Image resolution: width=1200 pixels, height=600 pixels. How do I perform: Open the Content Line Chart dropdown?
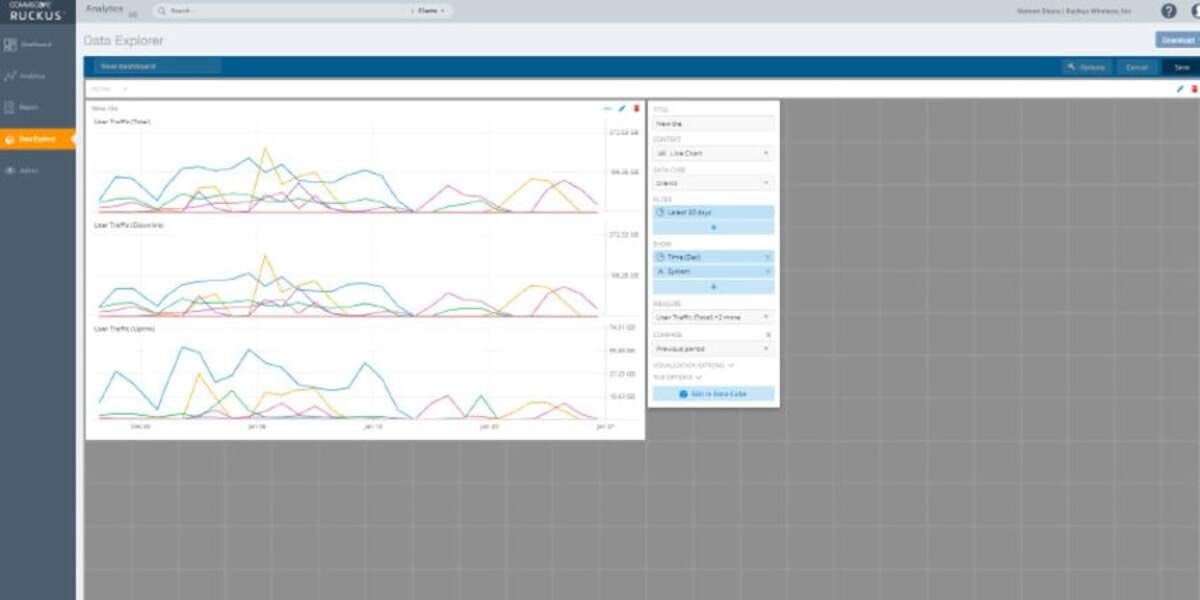(x=713, y=153)
